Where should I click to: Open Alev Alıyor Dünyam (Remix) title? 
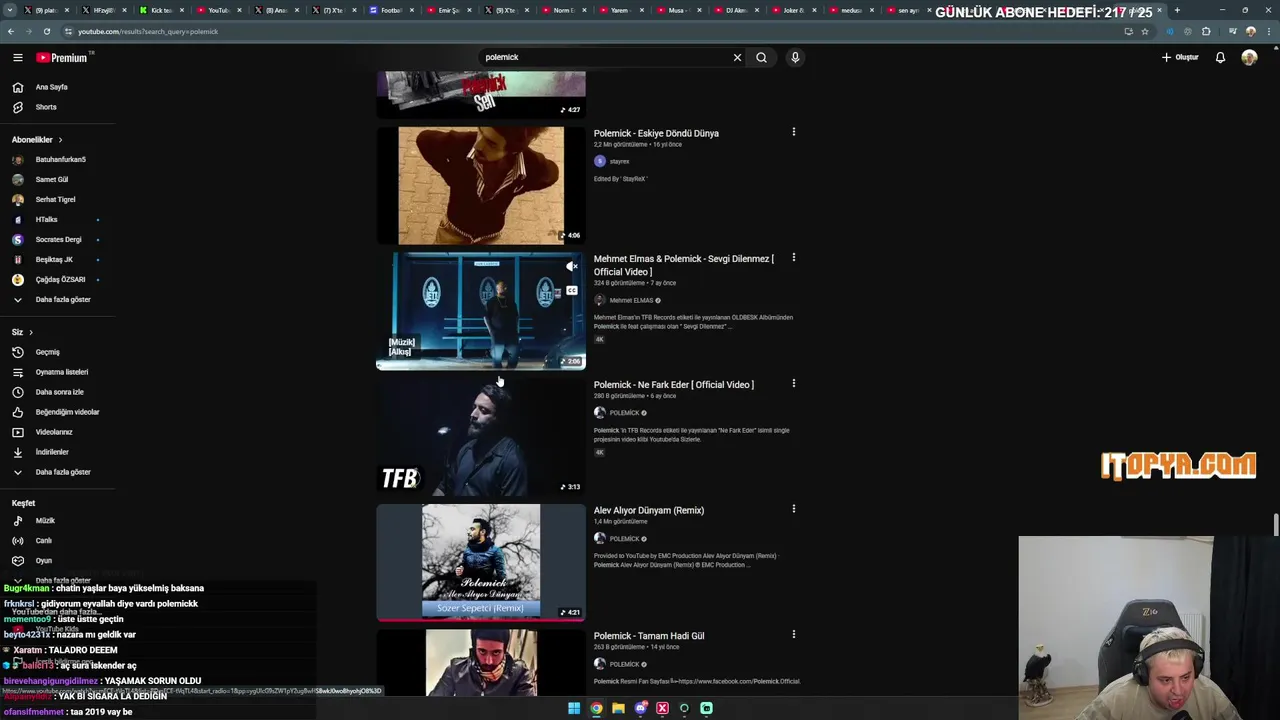(x=649, y=510)
